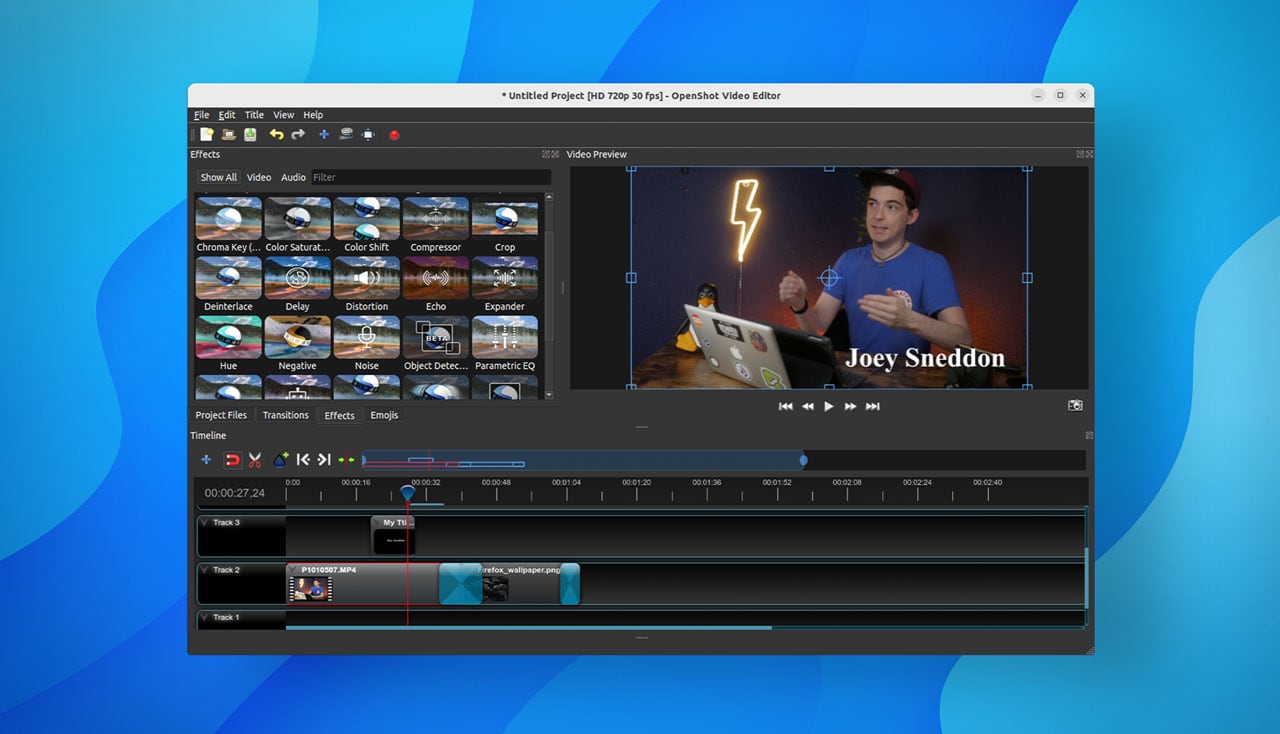Open the Track 3 dropdown arrow
The image size is (1280, 734).
click(x=205, y=522)
